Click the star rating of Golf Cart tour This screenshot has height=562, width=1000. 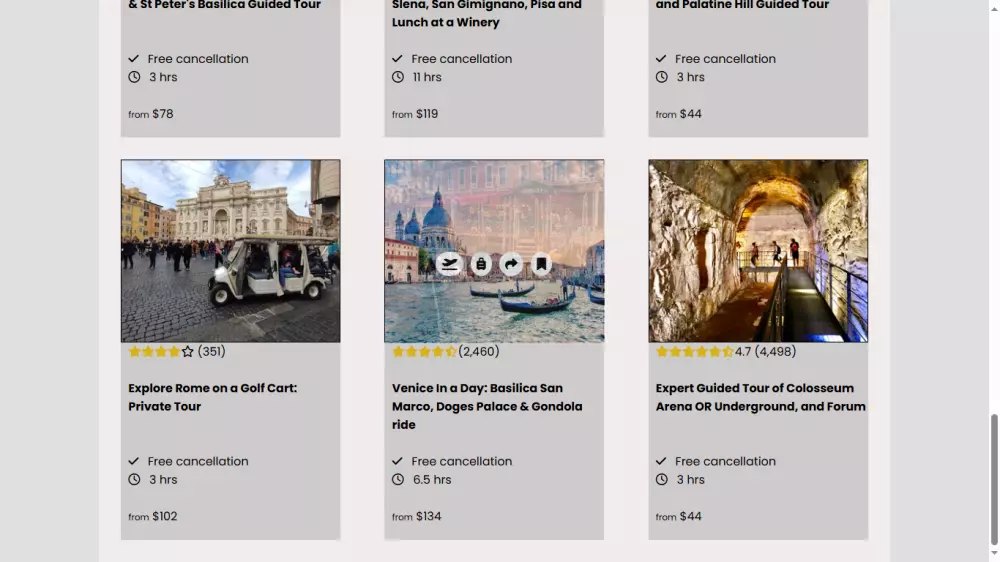point(161,352)
